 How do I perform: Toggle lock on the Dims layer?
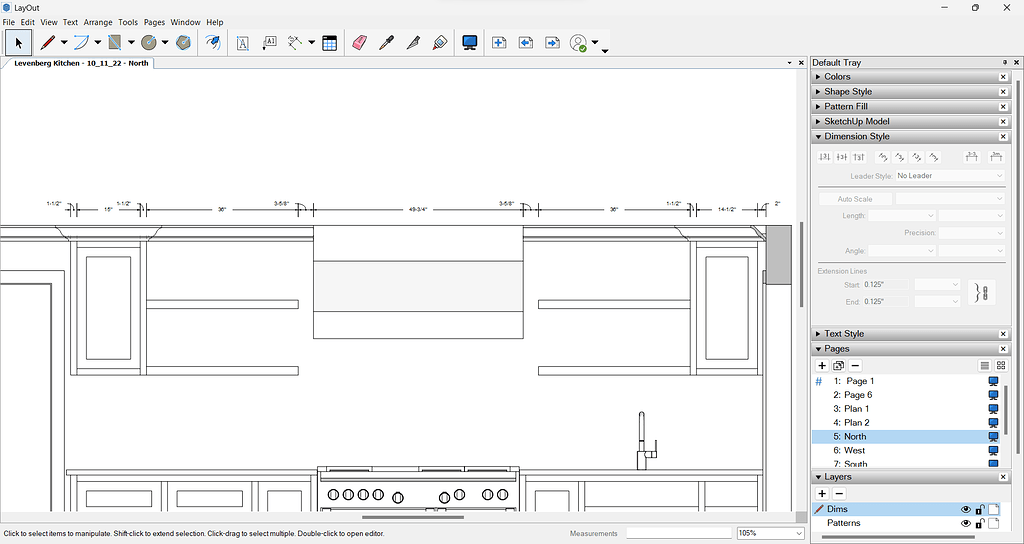tap(980, 509)
